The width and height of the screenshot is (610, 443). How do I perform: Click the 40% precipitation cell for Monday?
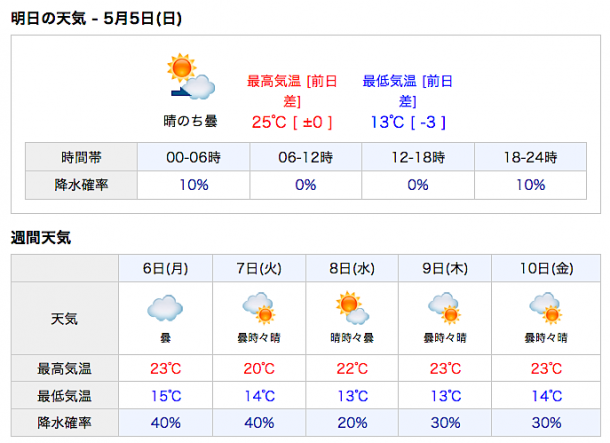pyautogui.click(x=165, y=421)
